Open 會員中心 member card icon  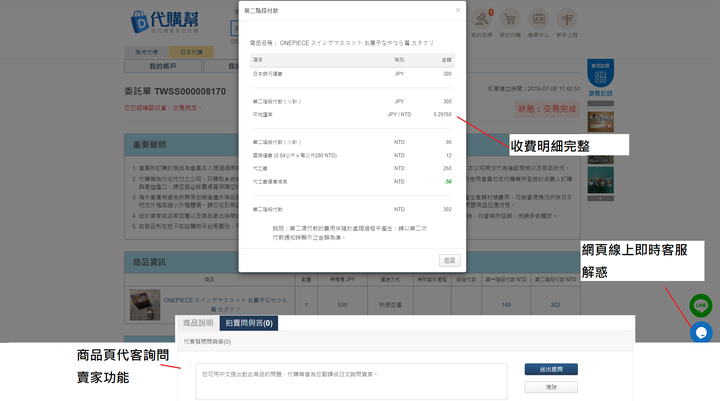(x=538, y=19)
